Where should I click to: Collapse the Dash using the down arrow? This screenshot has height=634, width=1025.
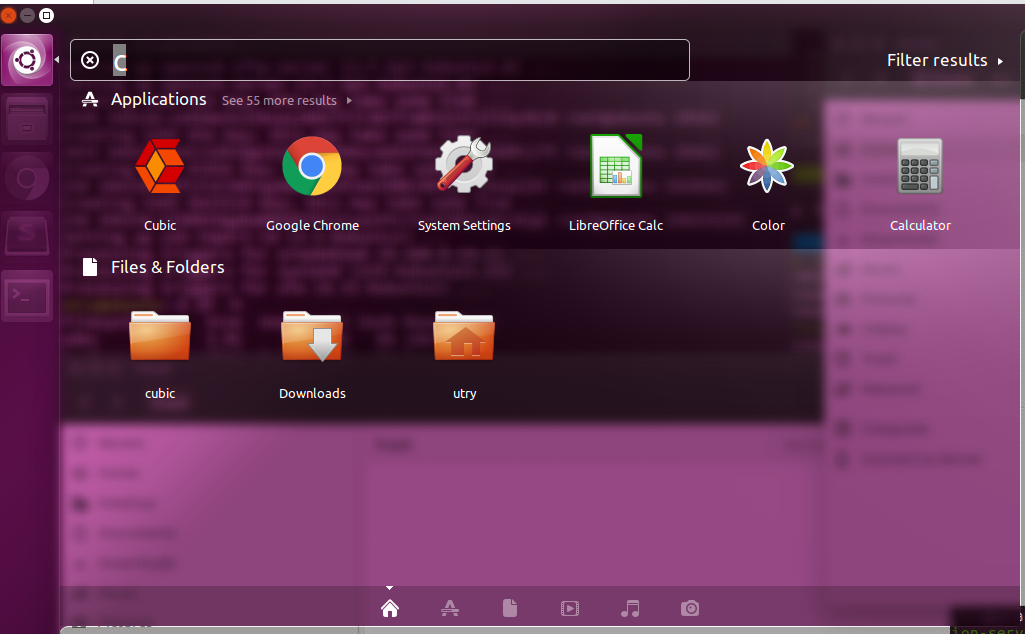(x=389, y=588)
